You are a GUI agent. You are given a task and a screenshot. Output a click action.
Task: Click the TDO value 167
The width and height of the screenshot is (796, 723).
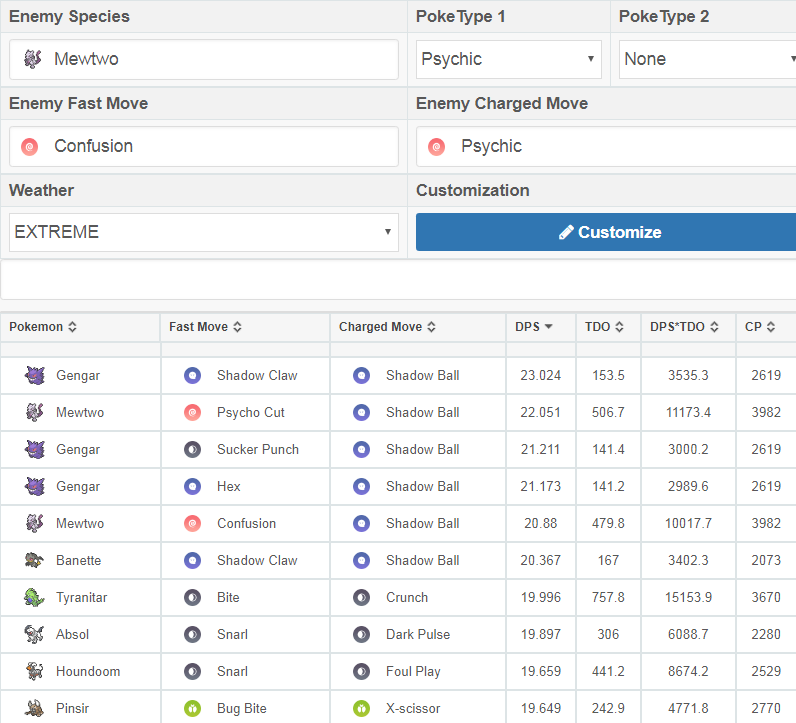(608, 561)
